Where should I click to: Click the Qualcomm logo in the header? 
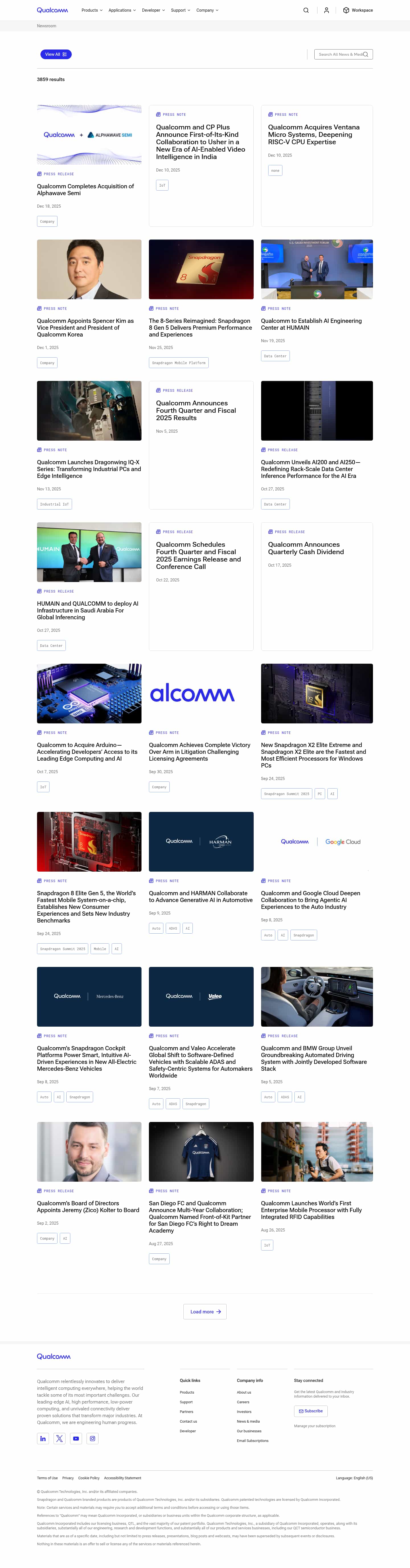pos(52,10)
